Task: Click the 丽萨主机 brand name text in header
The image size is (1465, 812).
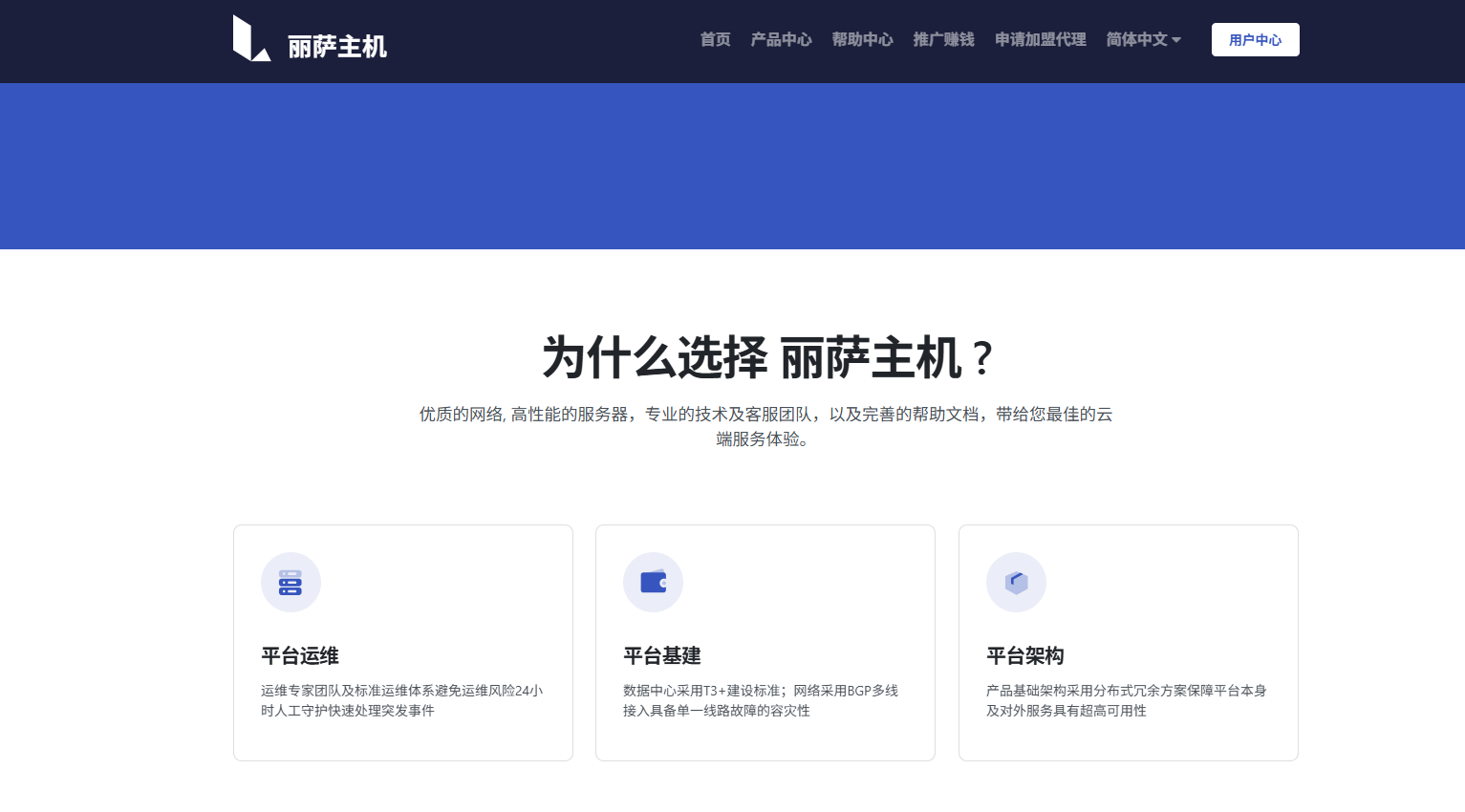Action: click(337, 47)
